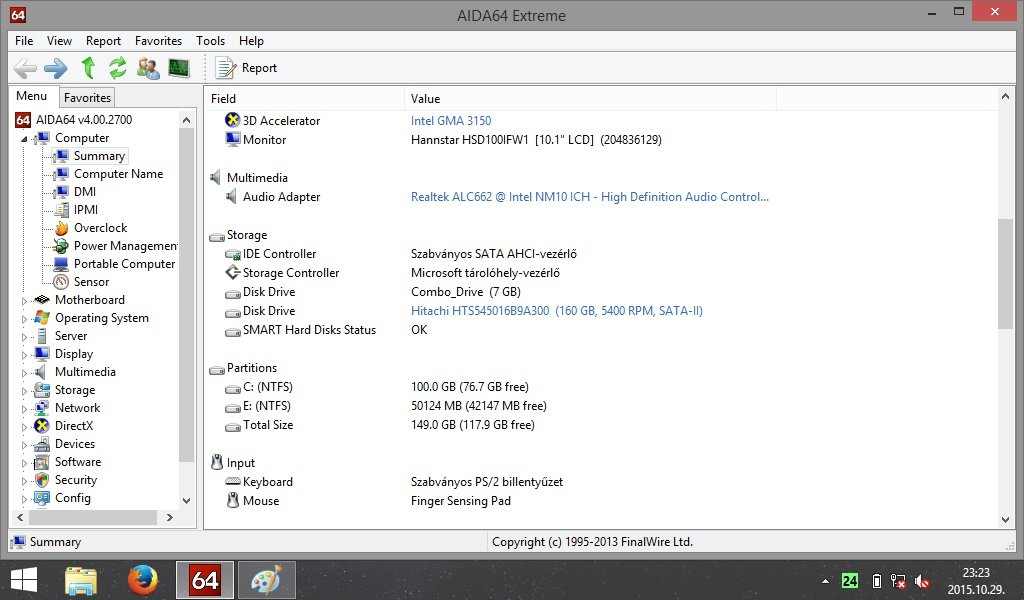Open the Help menu
Viewport: 1024px width, 600px height.
pyautogui.click(x=251, y=40)
